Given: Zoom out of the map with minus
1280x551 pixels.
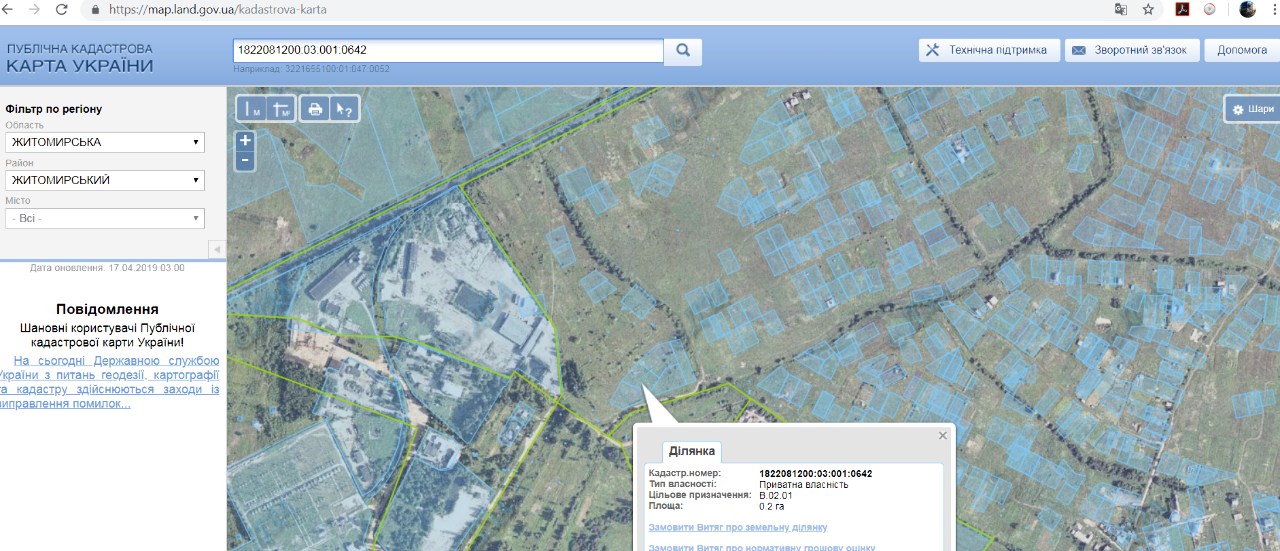Looking at the screenshot, I should tap(246, 160).
